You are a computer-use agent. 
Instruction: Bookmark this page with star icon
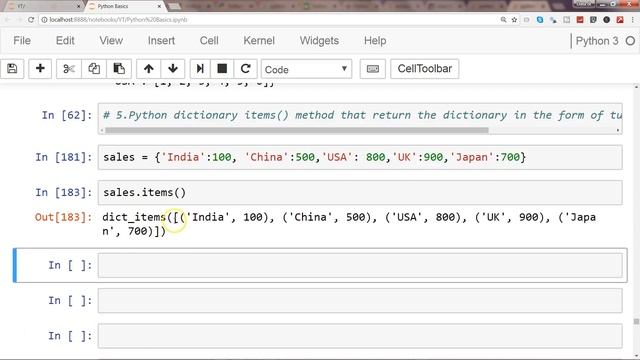pyautogui.click(x=514, y=20)
